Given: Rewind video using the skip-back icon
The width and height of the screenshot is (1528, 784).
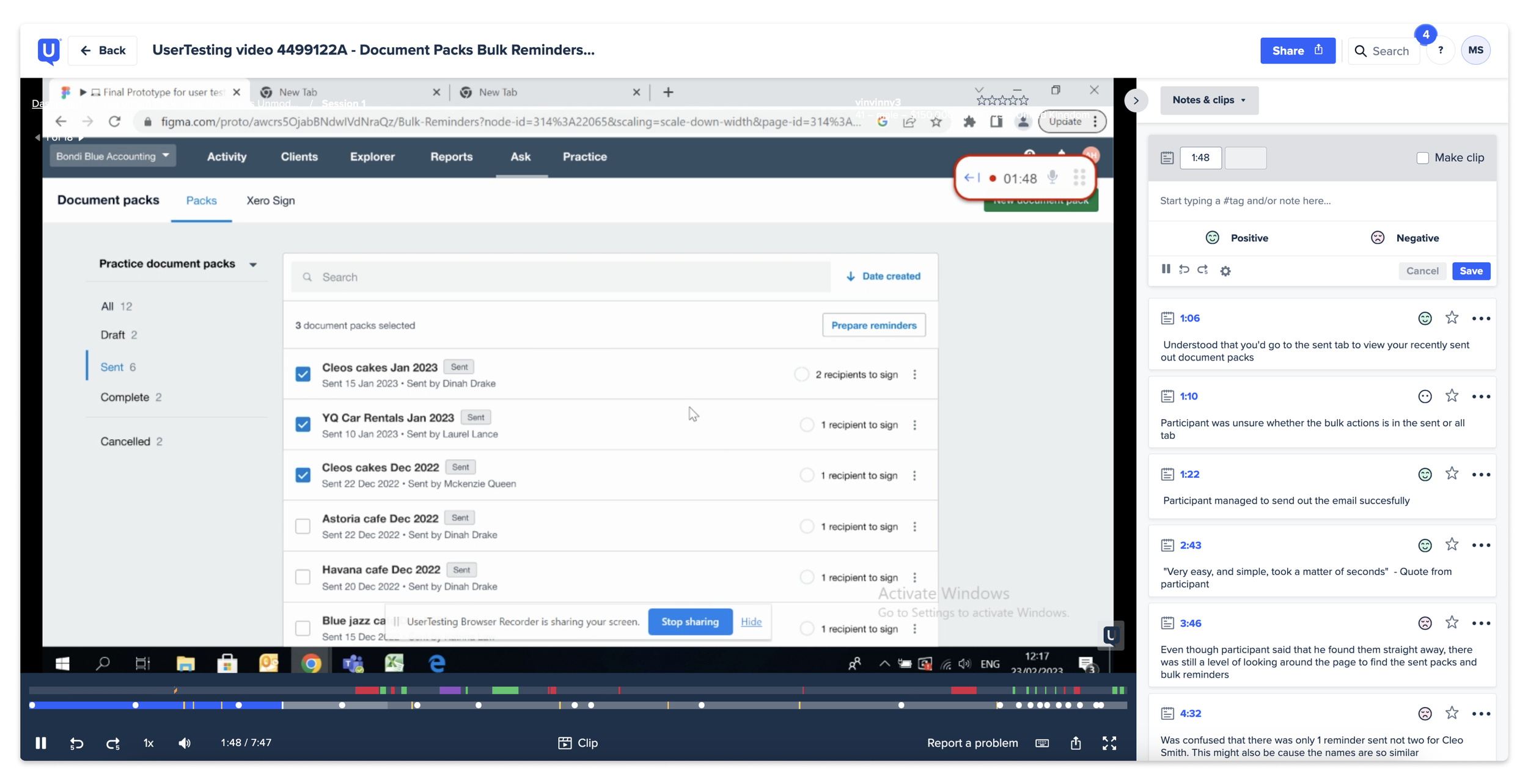Looking at the screenshot, I should point(76,743).
